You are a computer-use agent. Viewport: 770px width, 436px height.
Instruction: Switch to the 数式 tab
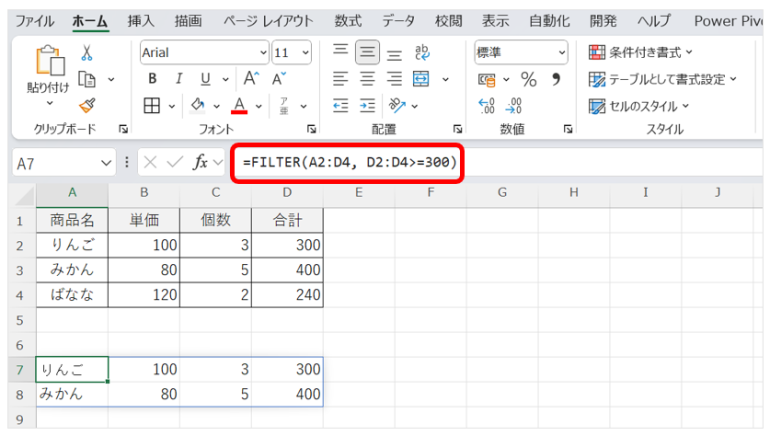coord(348,21)
